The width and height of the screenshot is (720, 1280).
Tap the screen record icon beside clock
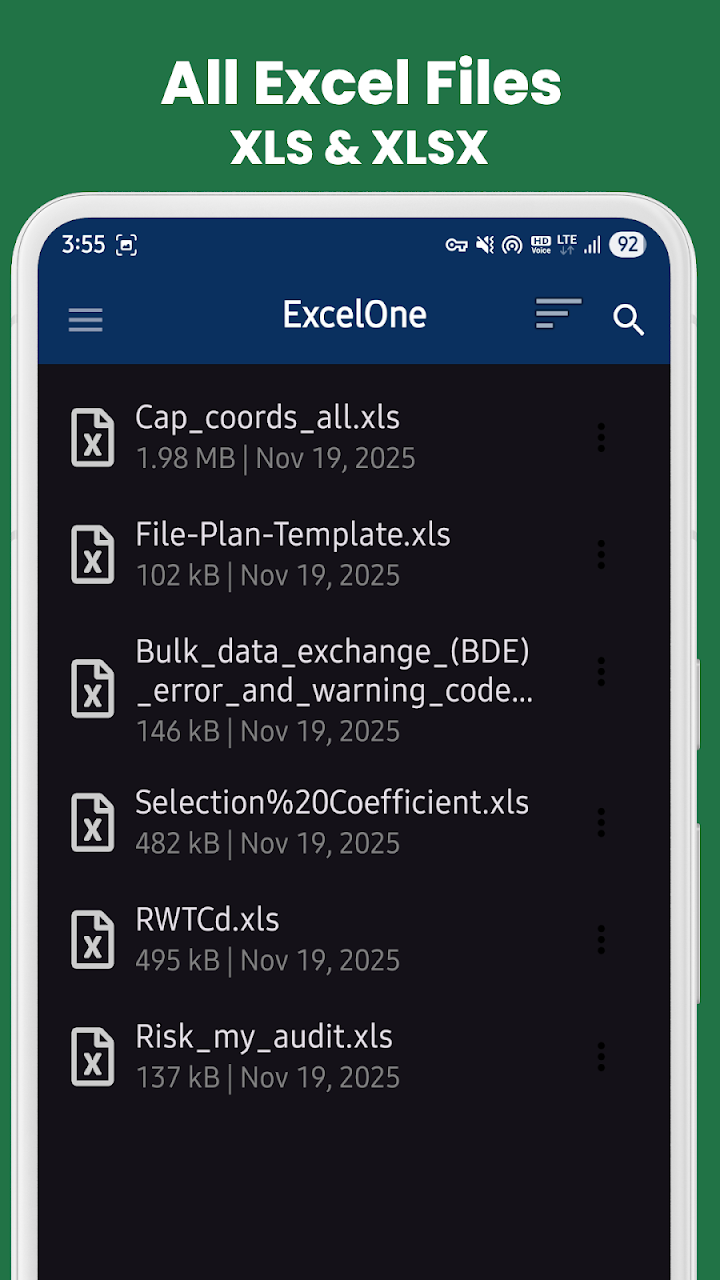pyautogui.click(x=126, y=245)
